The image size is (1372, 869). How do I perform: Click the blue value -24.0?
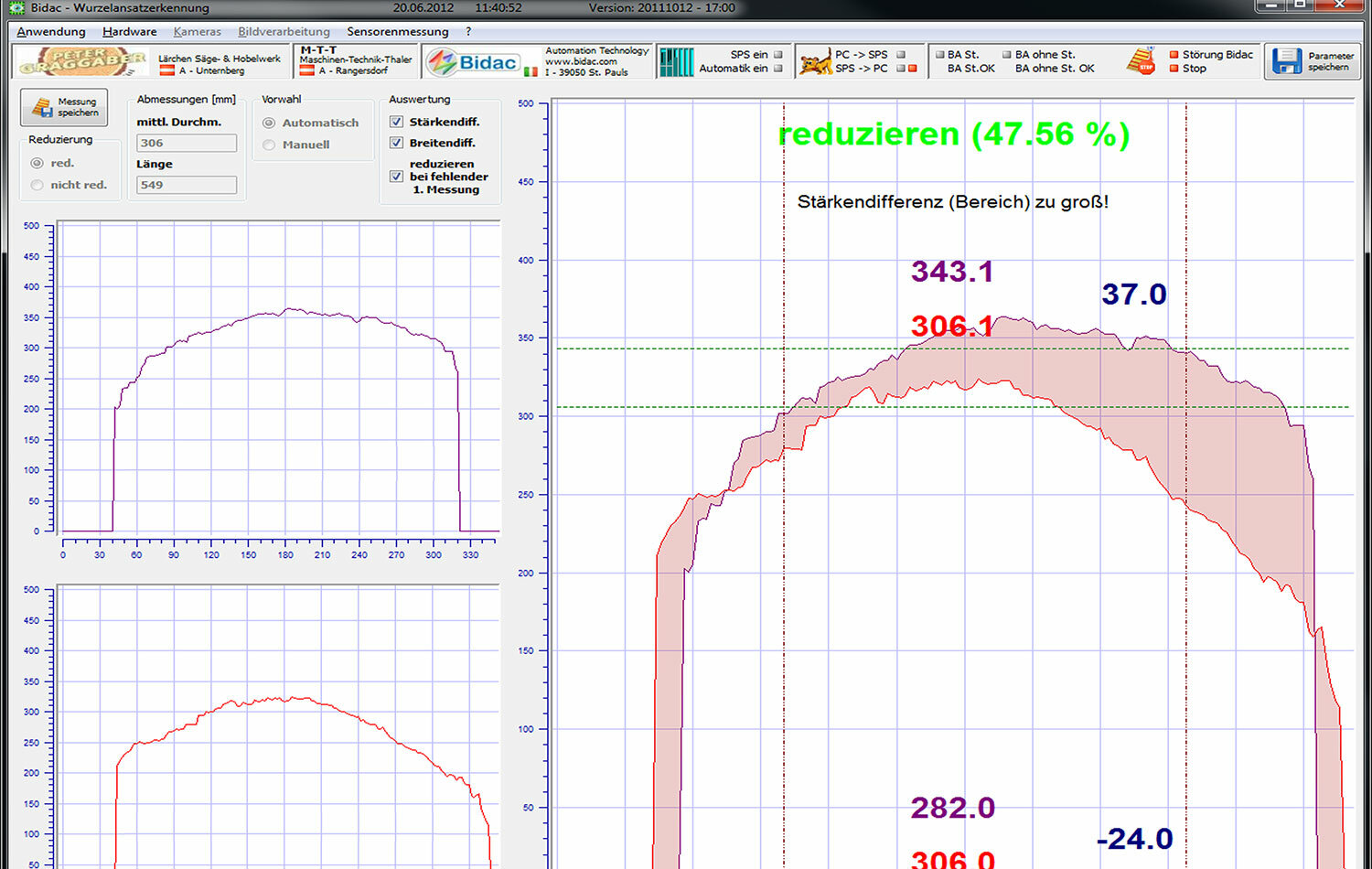click(1134, 839)
